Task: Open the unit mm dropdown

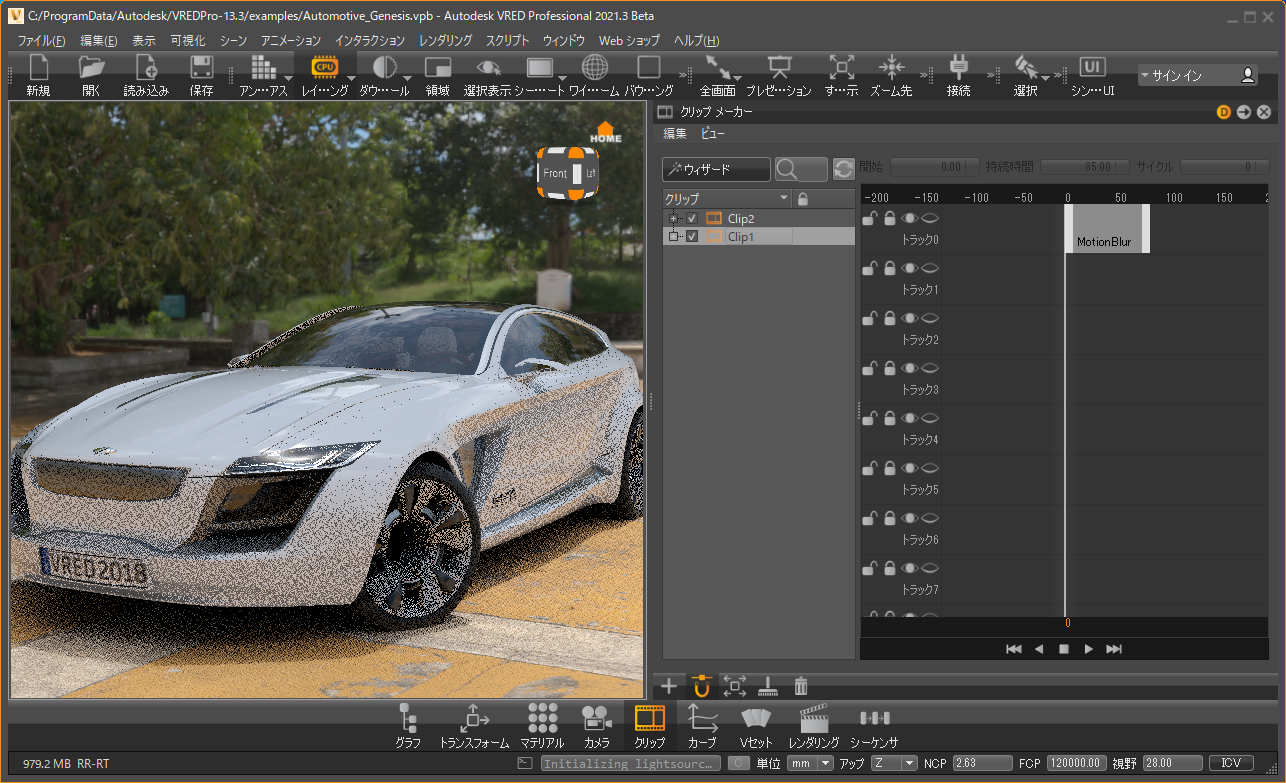Action: 810,763
